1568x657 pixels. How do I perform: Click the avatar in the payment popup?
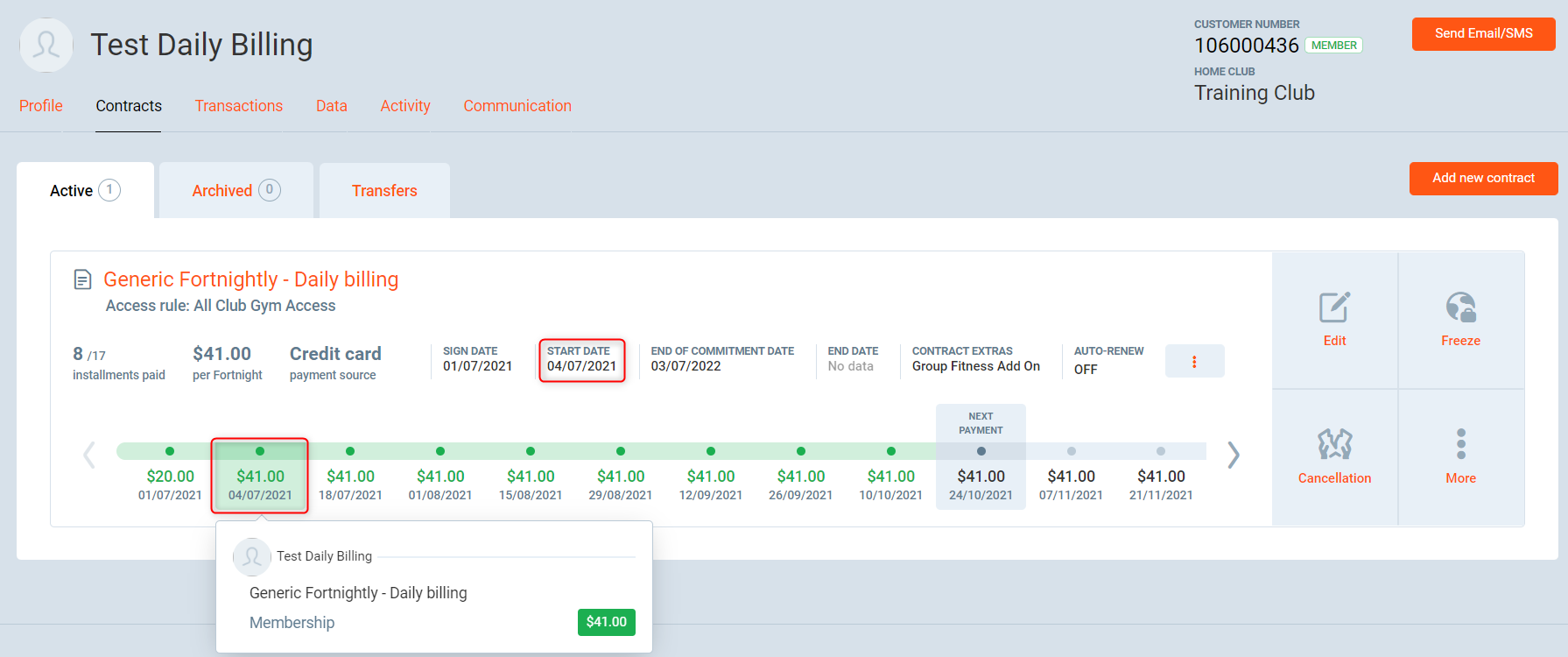(252, 556)
